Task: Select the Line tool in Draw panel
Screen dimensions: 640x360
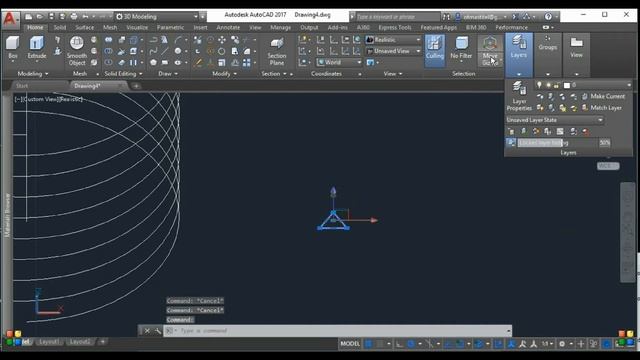Action: [x=164, y=51]
